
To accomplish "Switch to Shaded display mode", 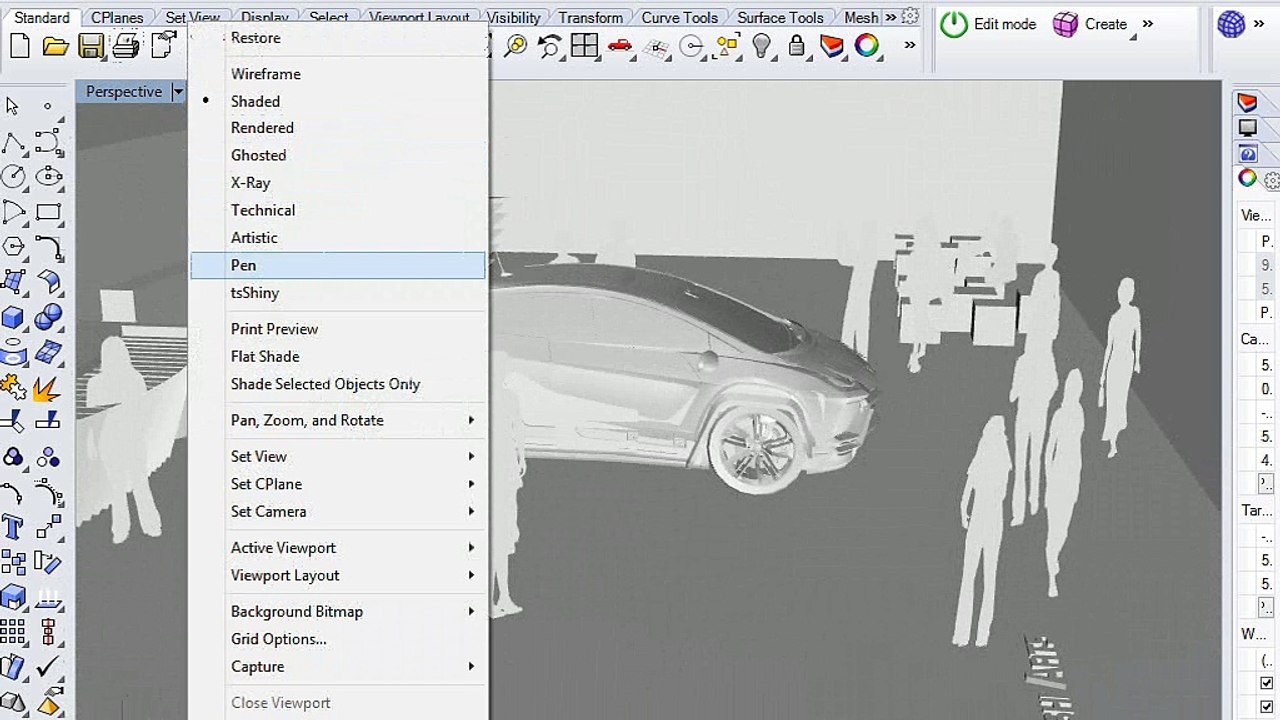I will (x=255, y=101).
